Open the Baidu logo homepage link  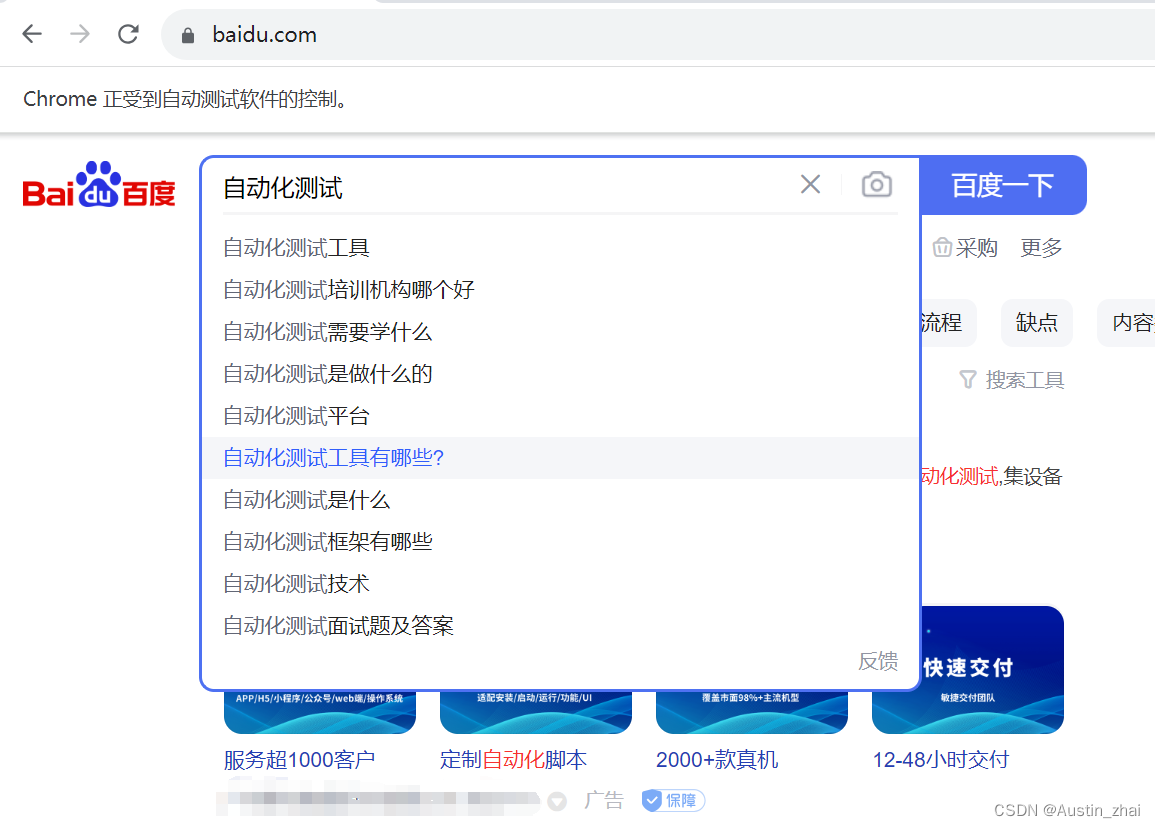(x=99, y=185)
